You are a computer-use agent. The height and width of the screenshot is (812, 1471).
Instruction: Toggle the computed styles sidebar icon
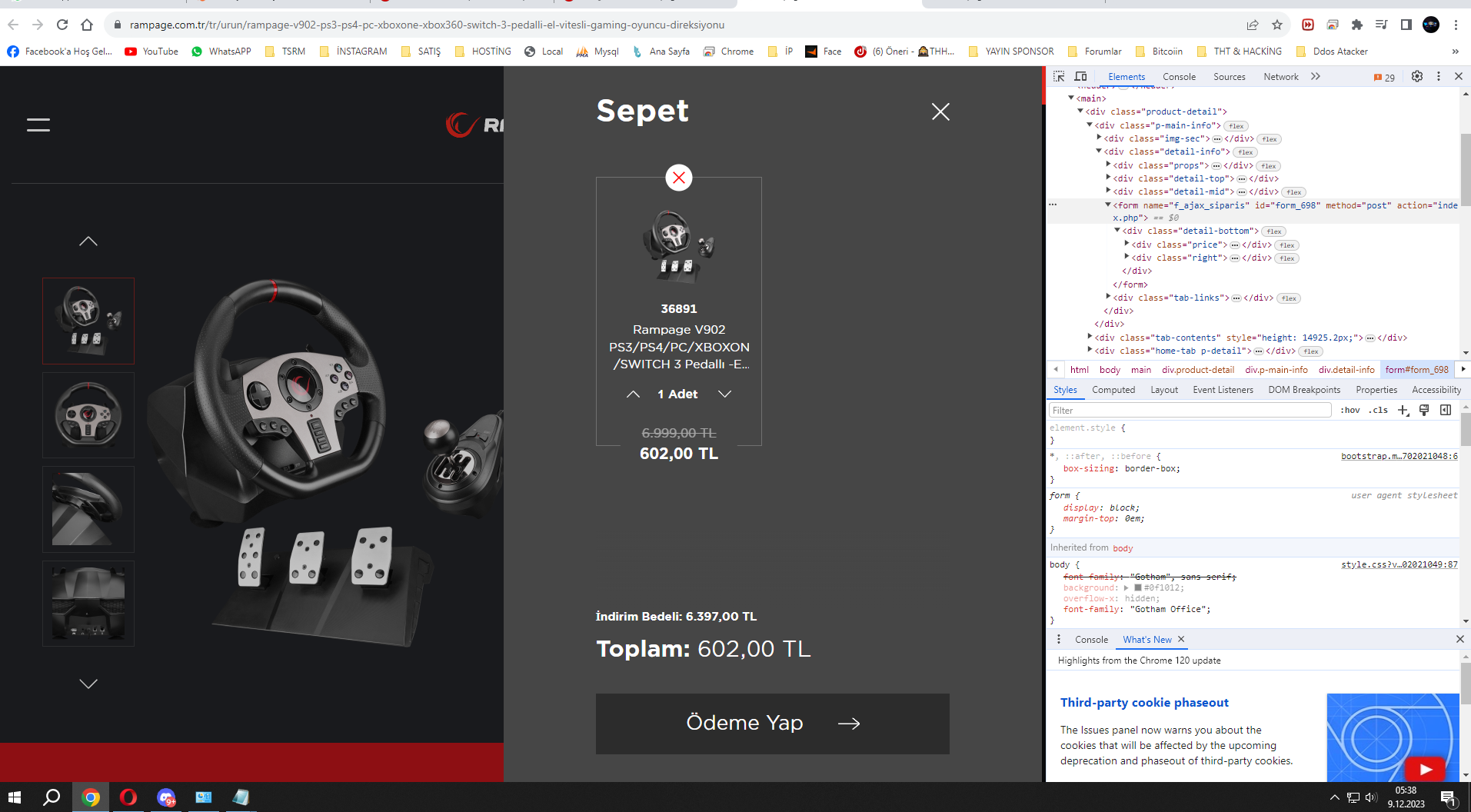pyautogui.click(x=1446, y=411)
